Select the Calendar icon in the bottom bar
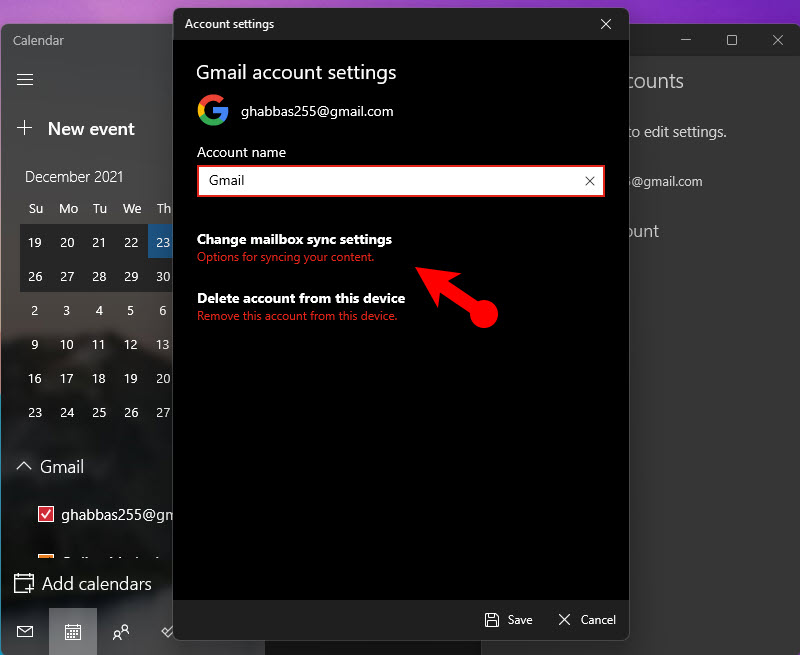Viewport: 800px width, 655px height. pos(72,632)
